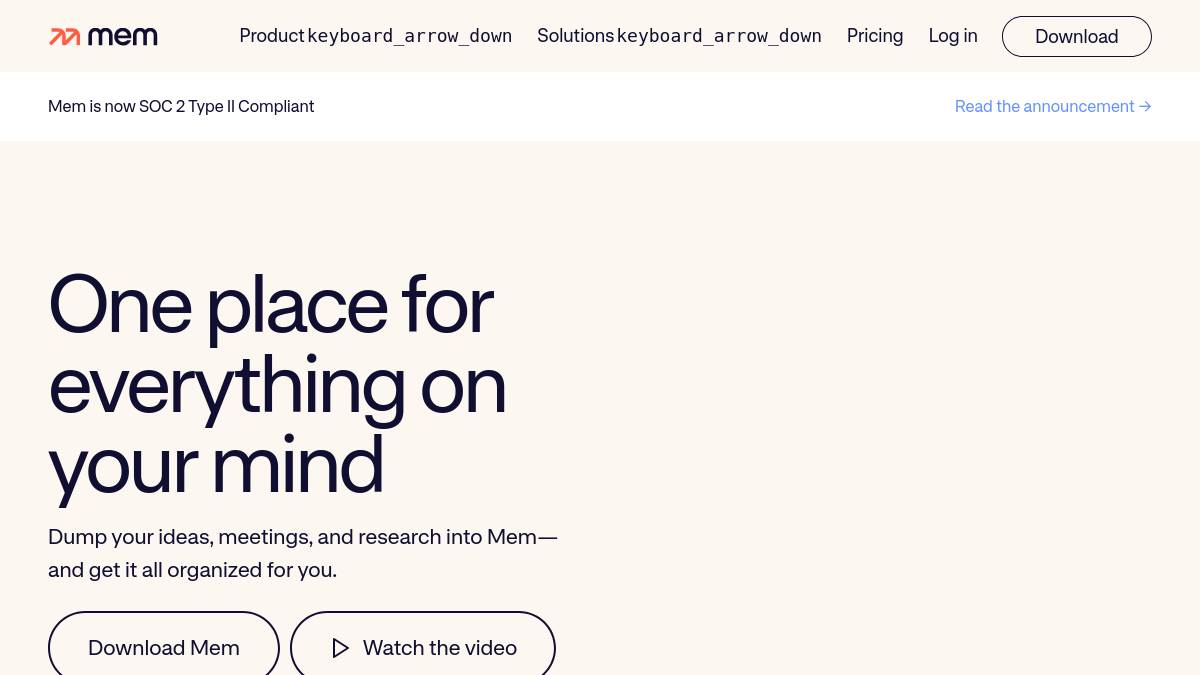Screen dimensions: 1200x675
Task: Click the 'Dump your ideas, meetings' paragraph
Action: click(x=302, y=537)
